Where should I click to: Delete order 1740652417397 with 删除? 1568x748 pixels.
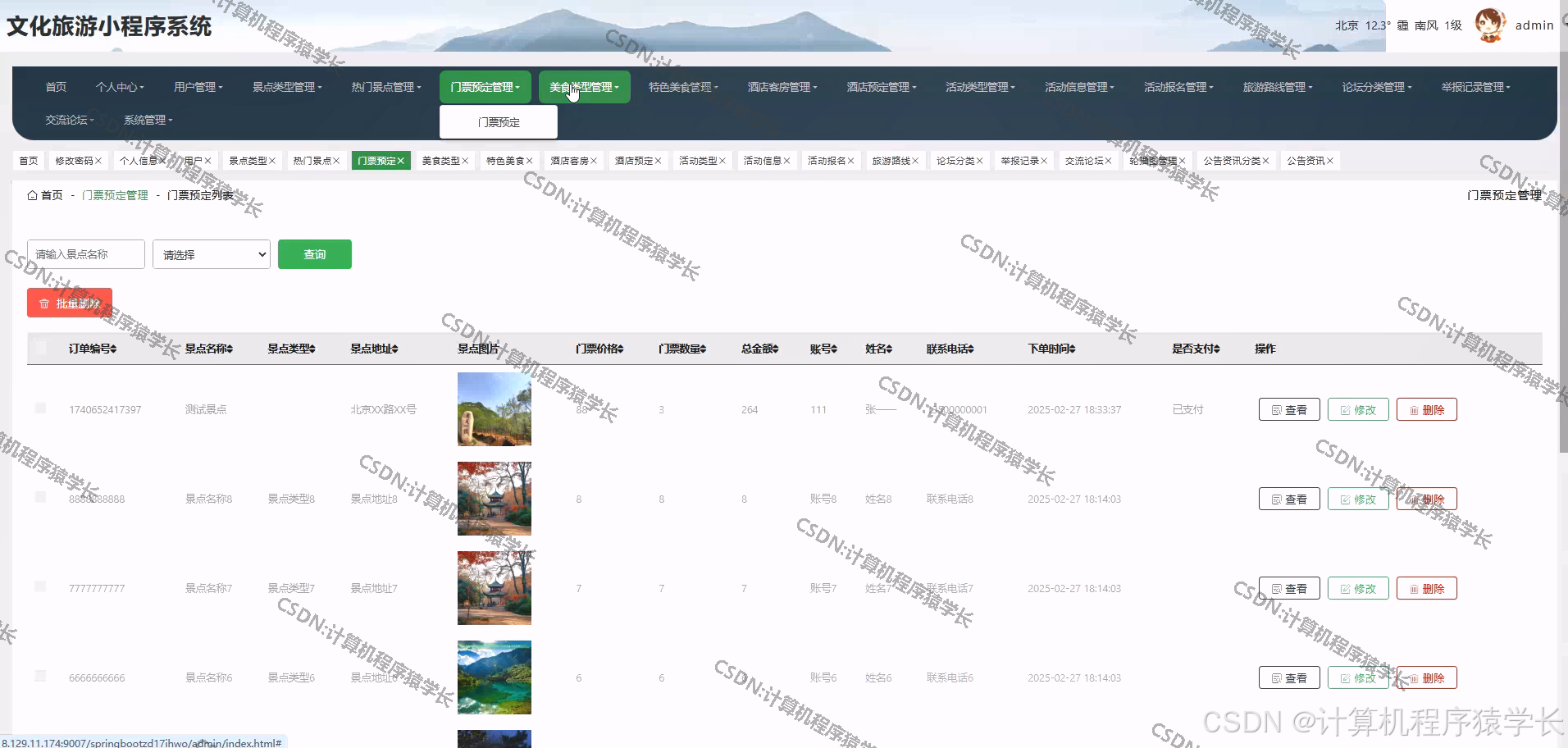point(1427,409)
